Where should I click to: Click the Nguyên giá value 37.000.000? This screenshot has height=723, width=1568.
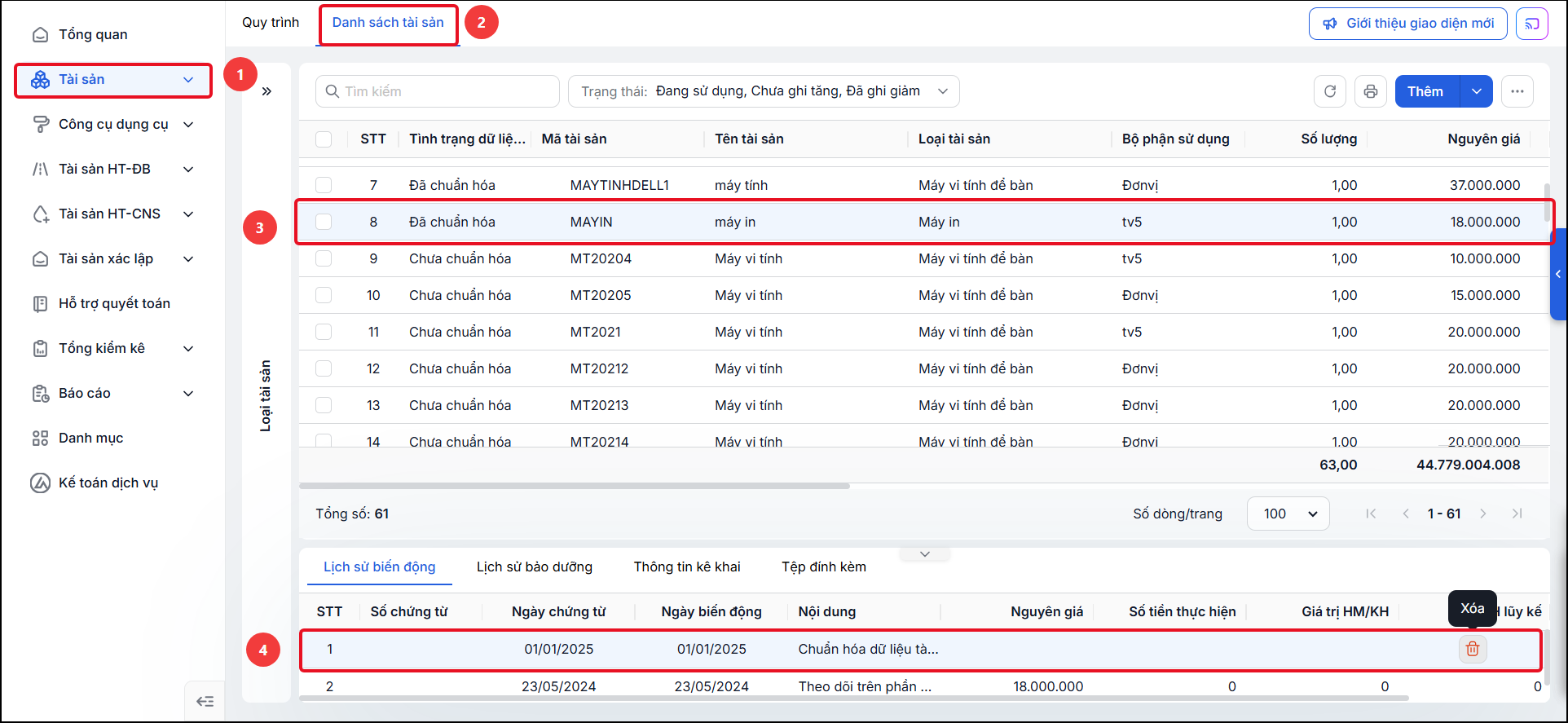click(x=1485, y=185)
